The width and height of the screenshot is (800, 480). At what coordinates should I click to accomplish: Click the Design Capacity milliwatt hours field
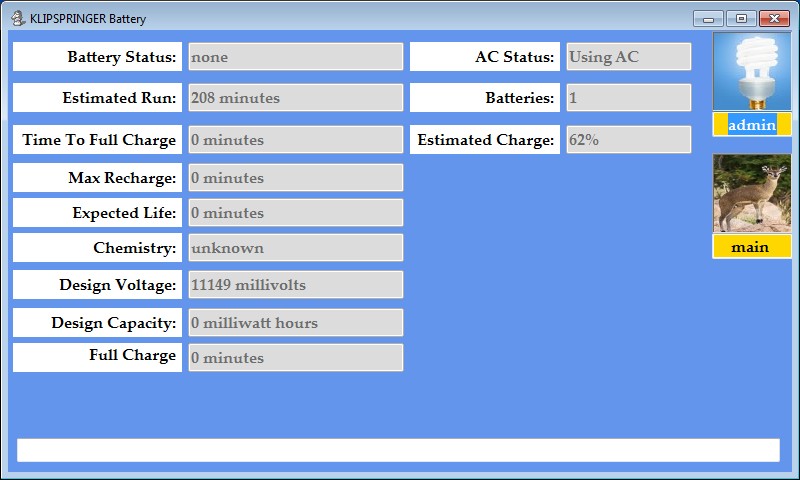tap(295, 323)
